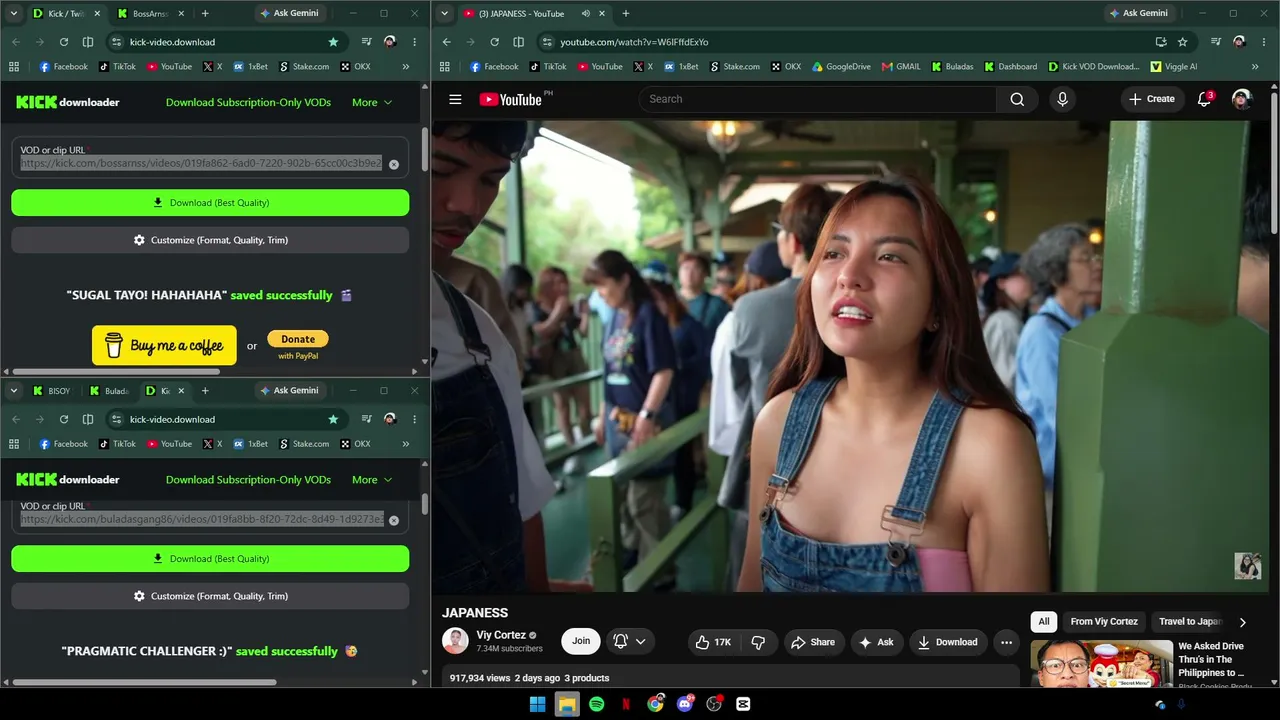Toggle side panel in top-left Kick window
Image resolution: width=1280 pixels, height=720 pixels.
point(88,42)
